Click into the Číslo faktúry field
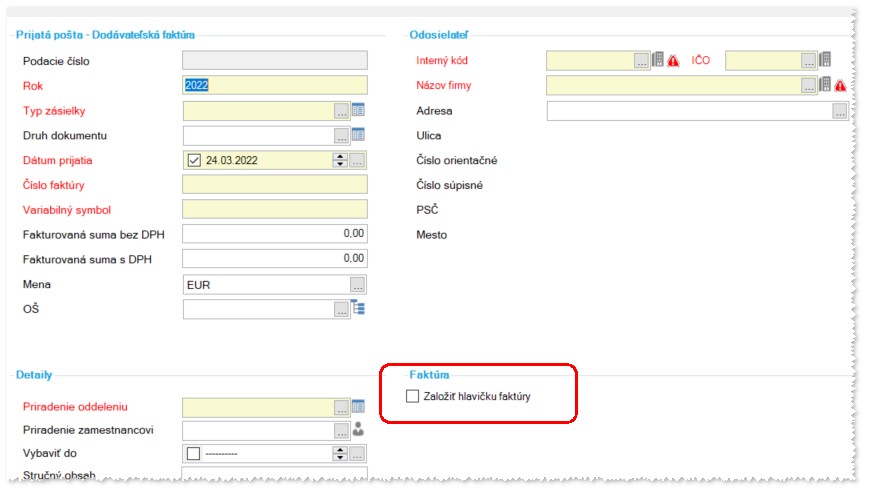Image resolution: width=869 pixels, height=494 pixels. [275, 185]
